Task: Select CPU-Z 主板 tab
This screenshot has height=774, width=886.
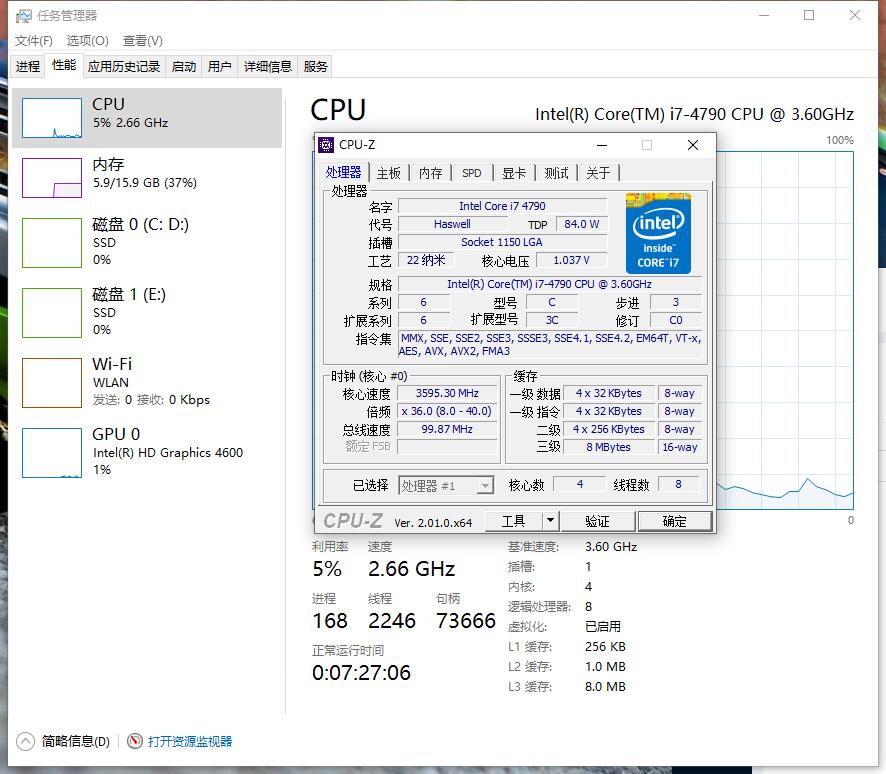Action: point(389,173)
